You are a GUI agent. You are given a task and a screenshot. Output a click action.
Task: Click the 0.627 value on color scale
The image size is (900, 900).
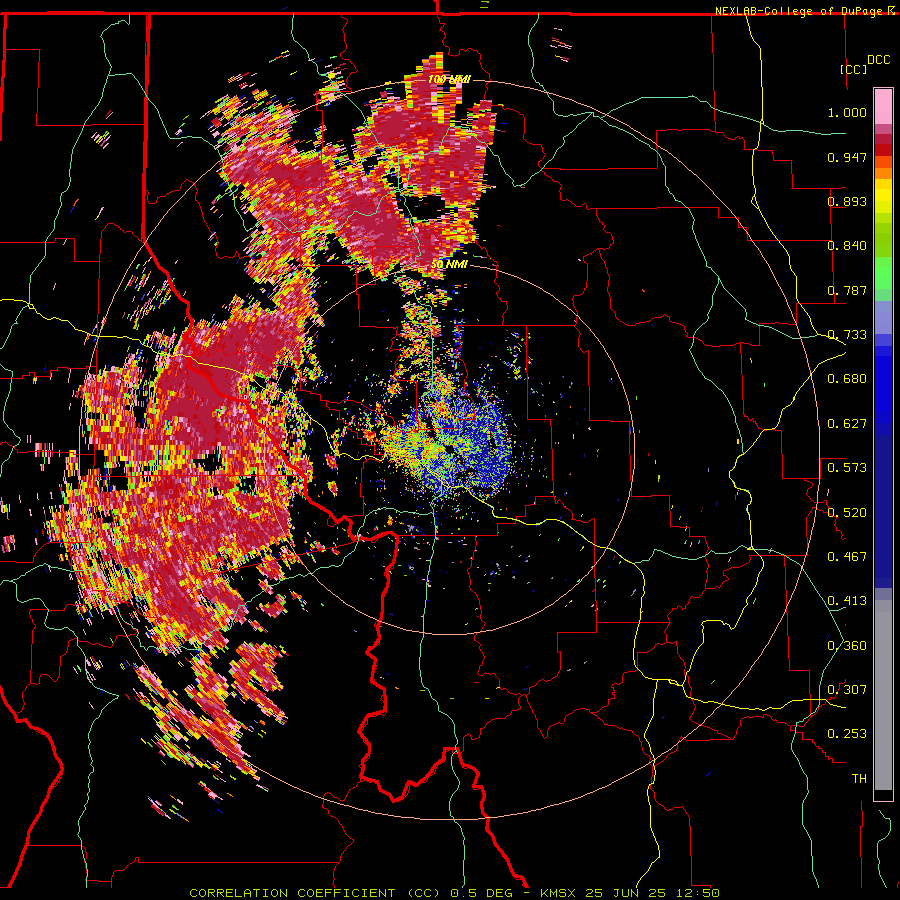pos(847,424)
